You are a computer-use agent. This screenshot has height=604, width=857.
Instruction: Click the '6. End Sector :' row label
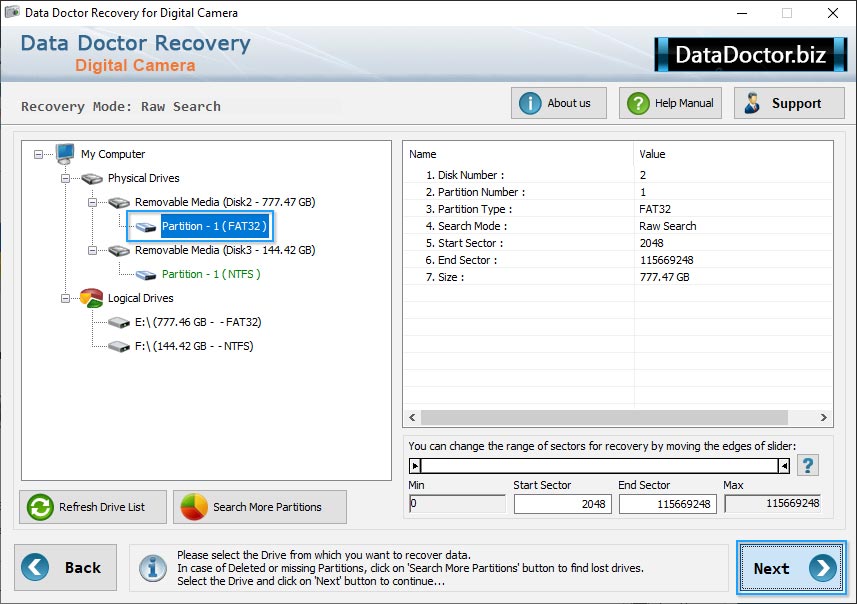[x=462, y=260]
